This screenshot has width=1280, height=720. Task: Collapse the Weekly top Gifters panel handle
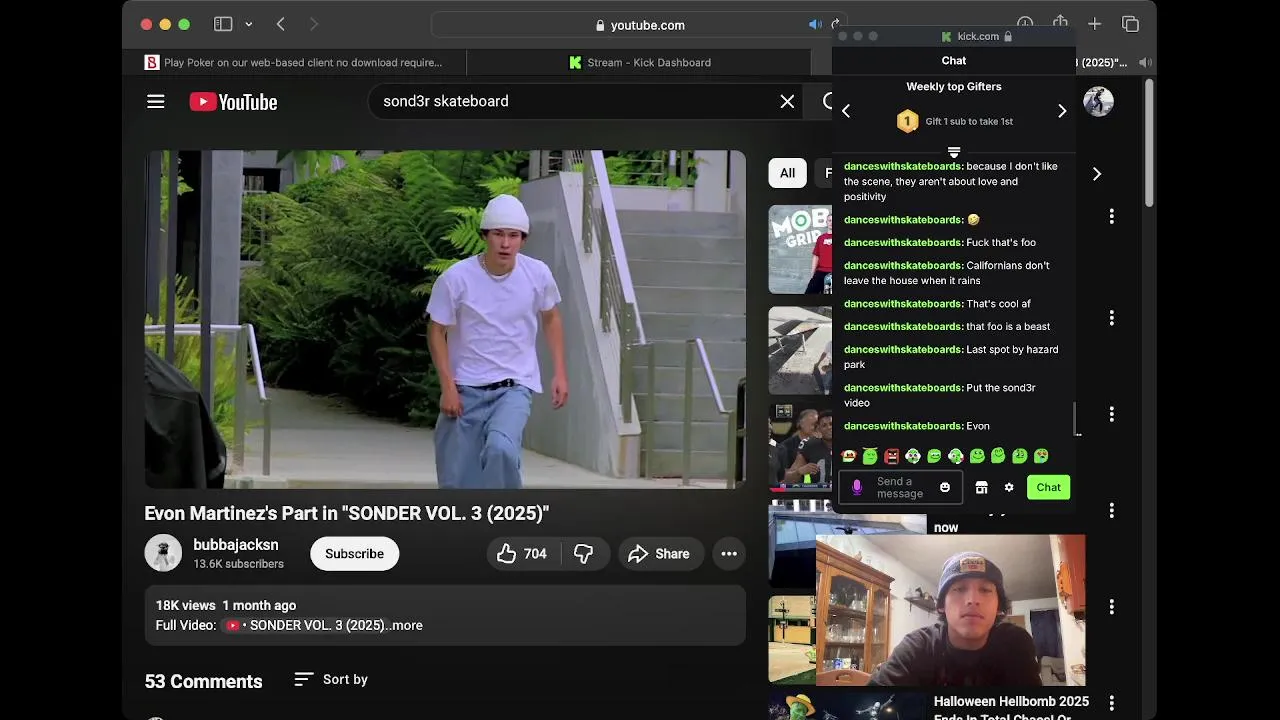(954, 152)
